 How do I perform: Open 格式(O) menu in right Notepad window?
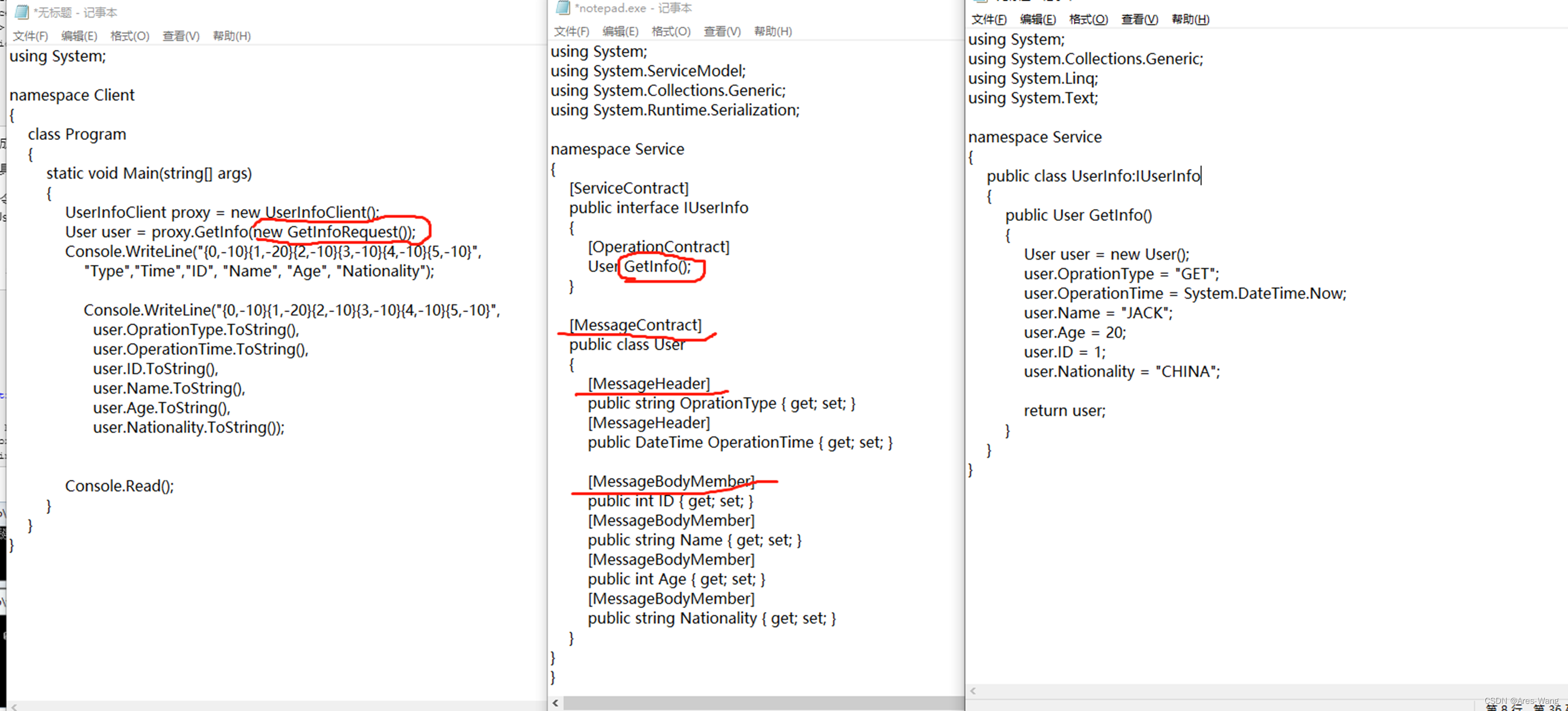pyautogui.click(x=1088, y=20)
